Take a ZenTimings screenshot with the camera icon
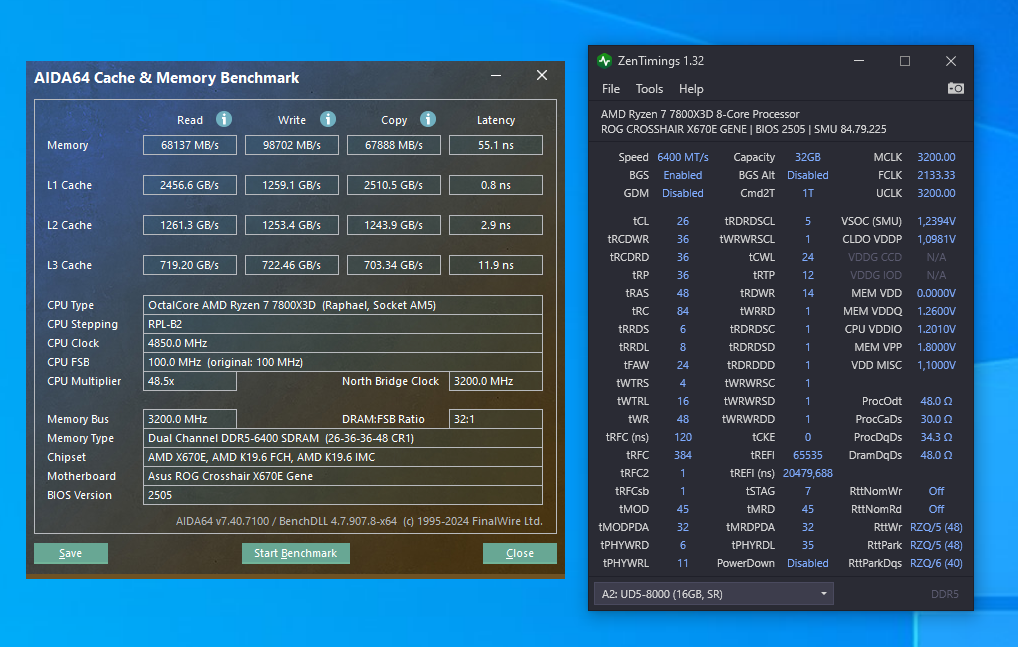Screen dimensions: 1018x647 955,88
